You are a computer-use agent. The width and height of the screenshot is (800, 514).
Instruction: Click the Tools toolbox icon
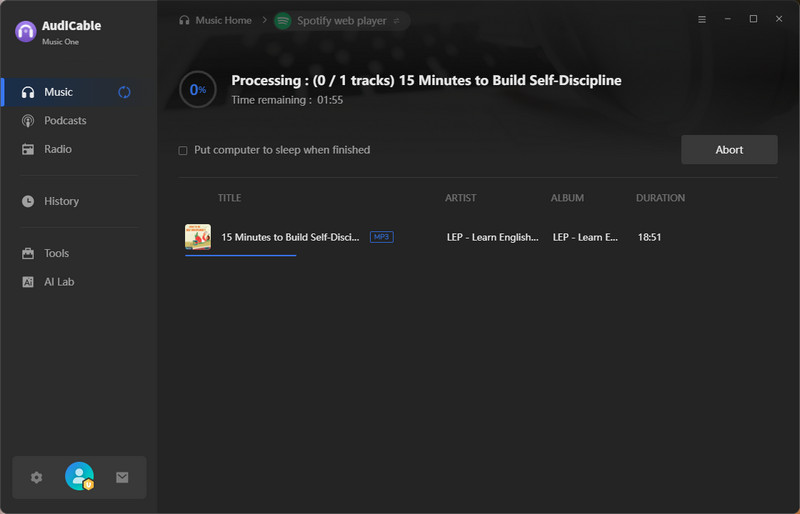28,253
